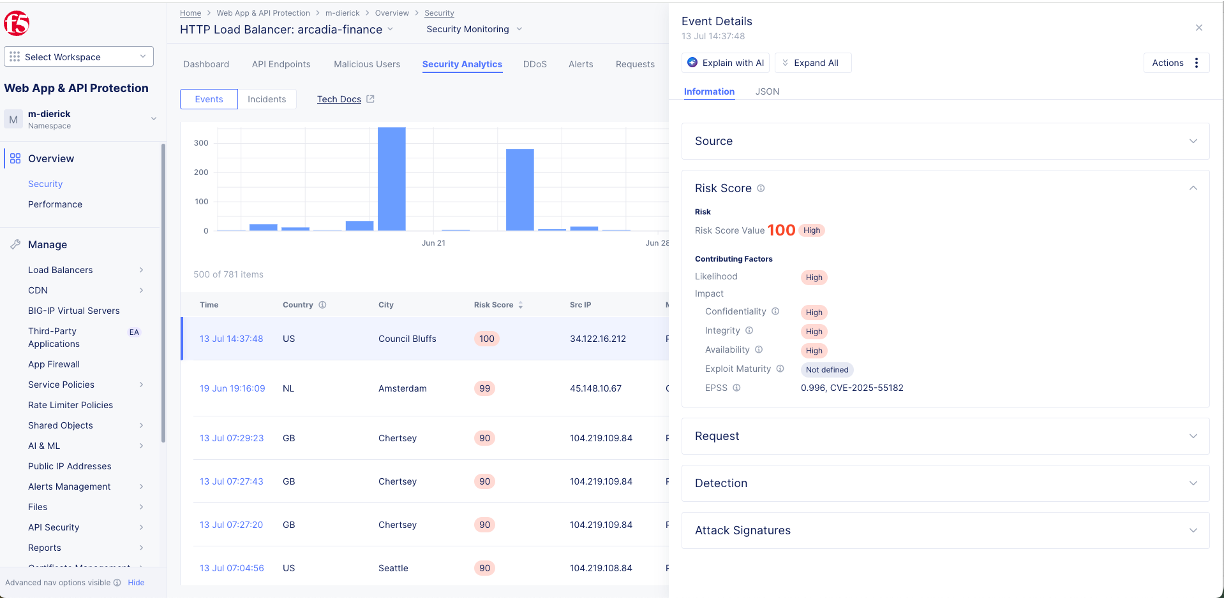Click the Exploit Maturity info icon
Image resolution: width=1224 pixels, height=598 pixels.
point(780,368)
